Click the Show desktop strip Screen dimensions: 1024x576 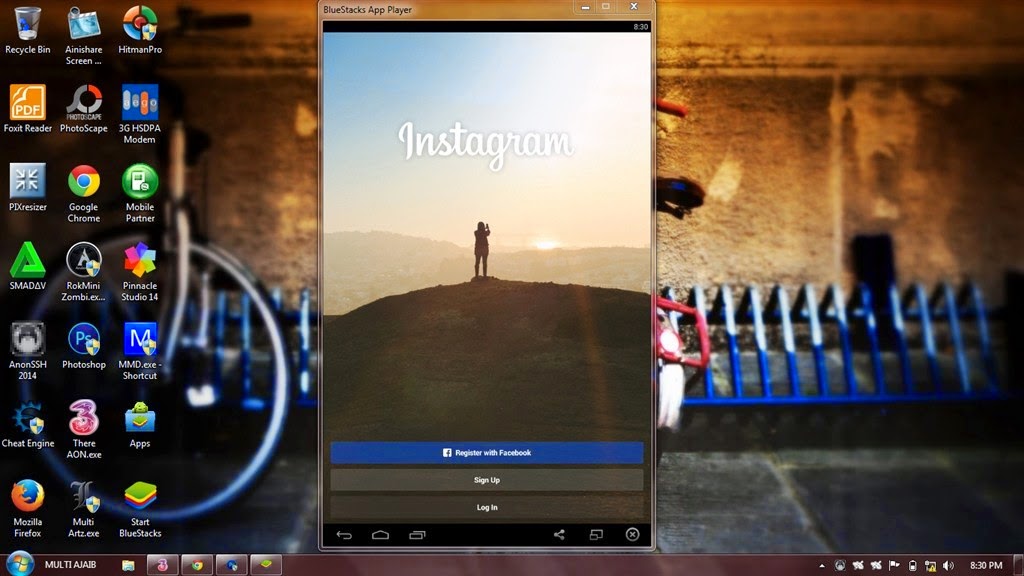[x=1019, y=565]
